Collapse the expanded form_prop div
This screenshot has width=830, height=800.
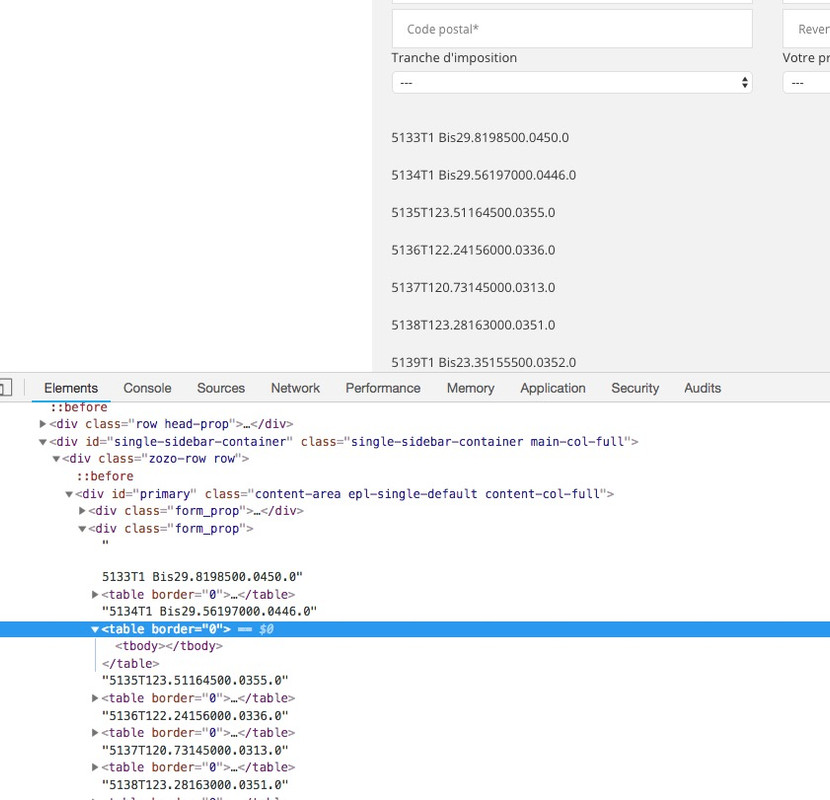[x=82, y=528]
